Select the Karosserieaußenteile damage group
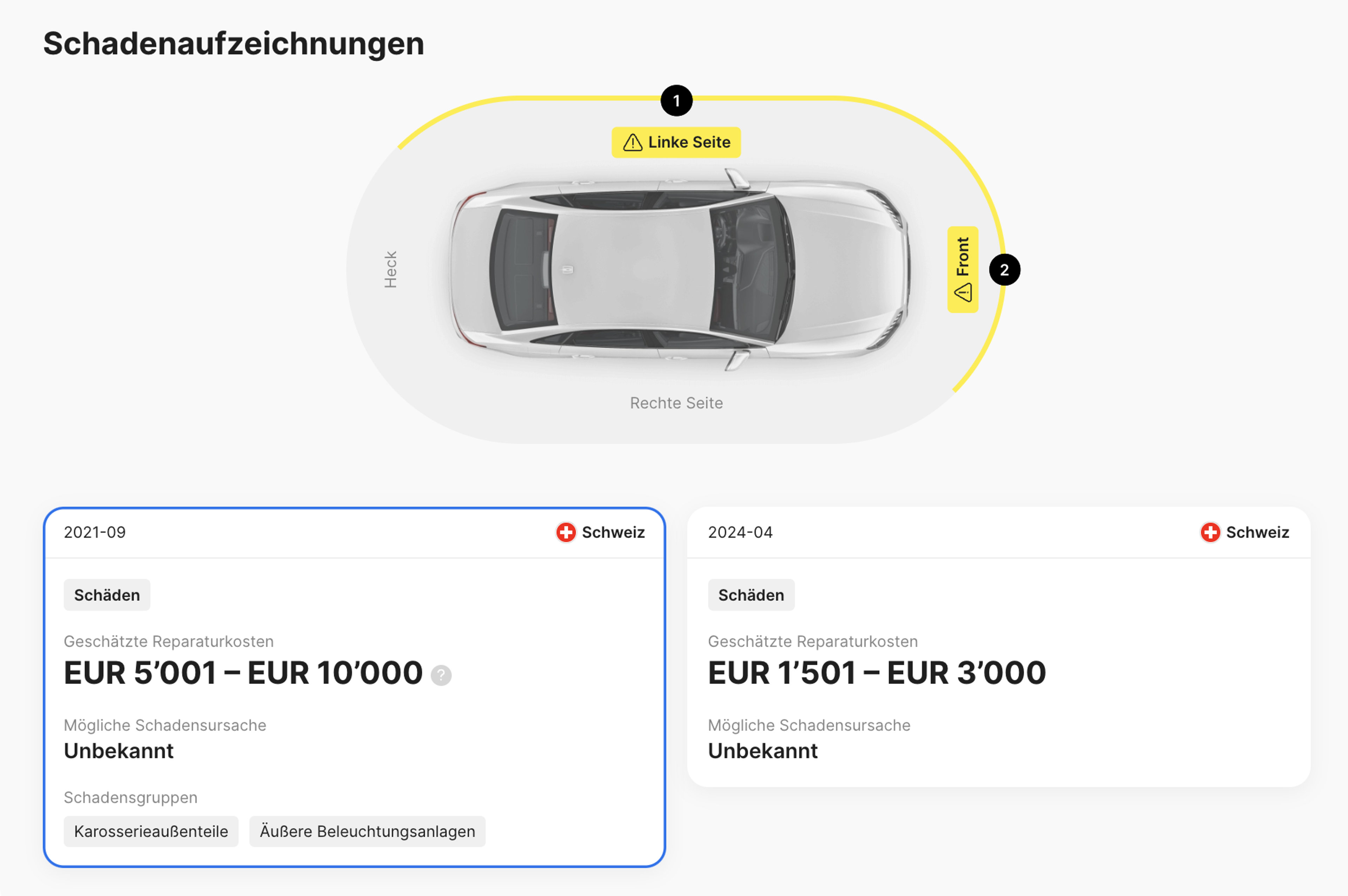Image resolution: width=1348 pixels, height=896 pixels. point(151,832)
